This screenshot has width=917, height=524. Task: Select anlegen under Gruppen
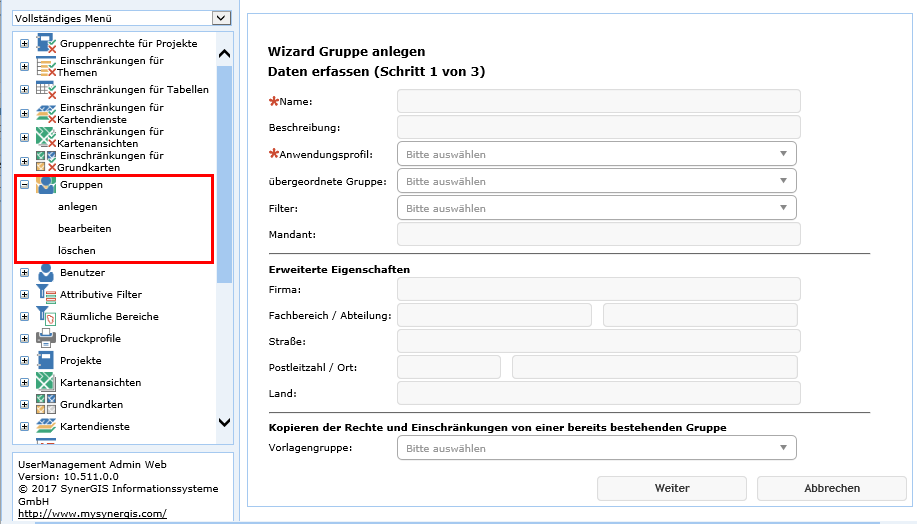coord(78,206)
